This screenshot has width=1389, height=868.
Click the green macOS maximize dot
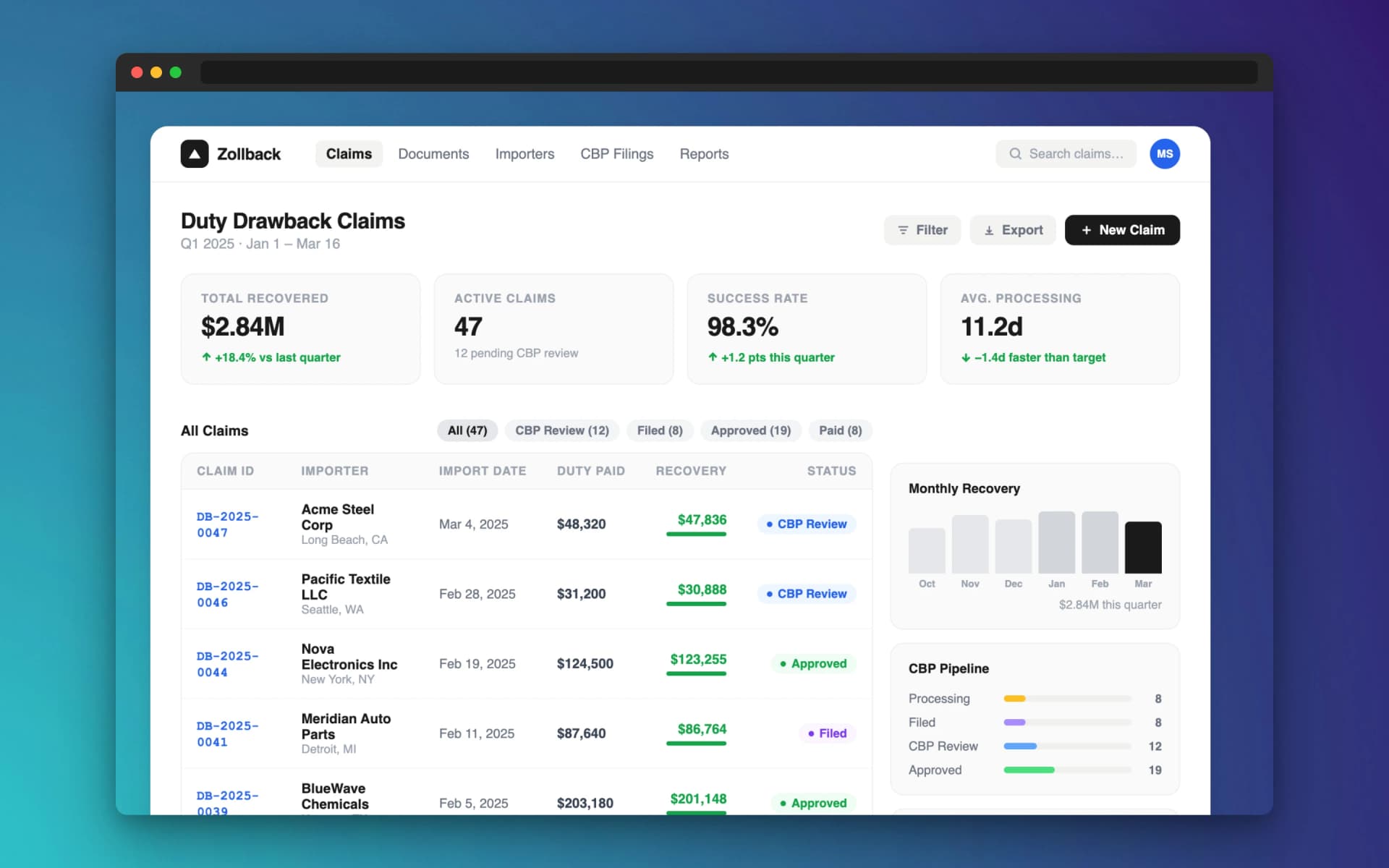coord(175,72)
